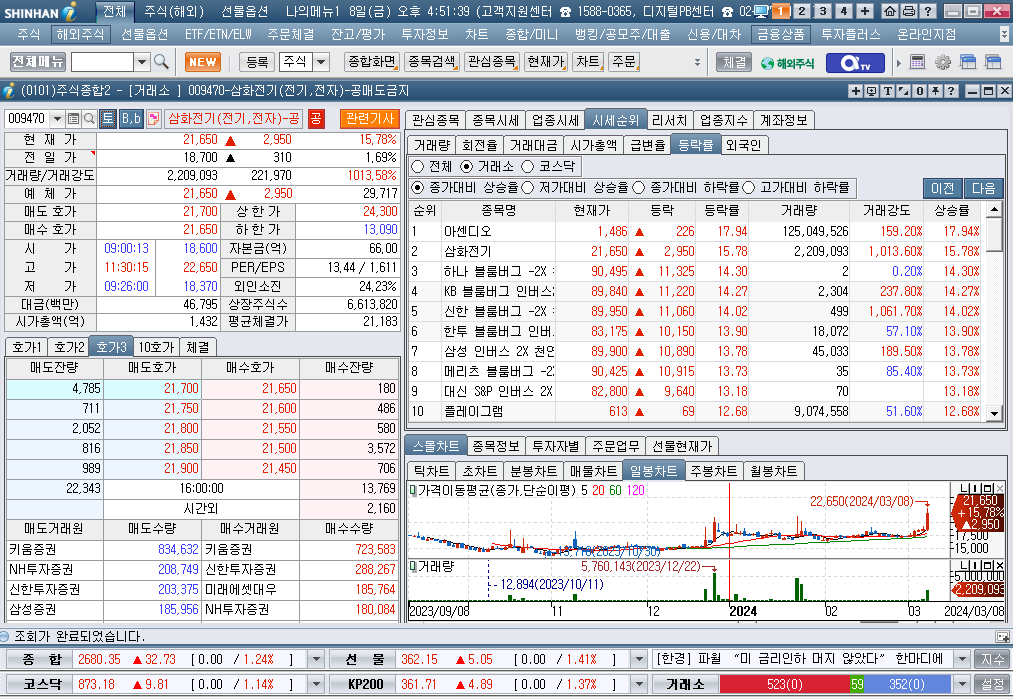Click the home icon in the title bar
The height and width of the screenshot is (699, 1013).
pyautogui.click(x=890, y=11)
